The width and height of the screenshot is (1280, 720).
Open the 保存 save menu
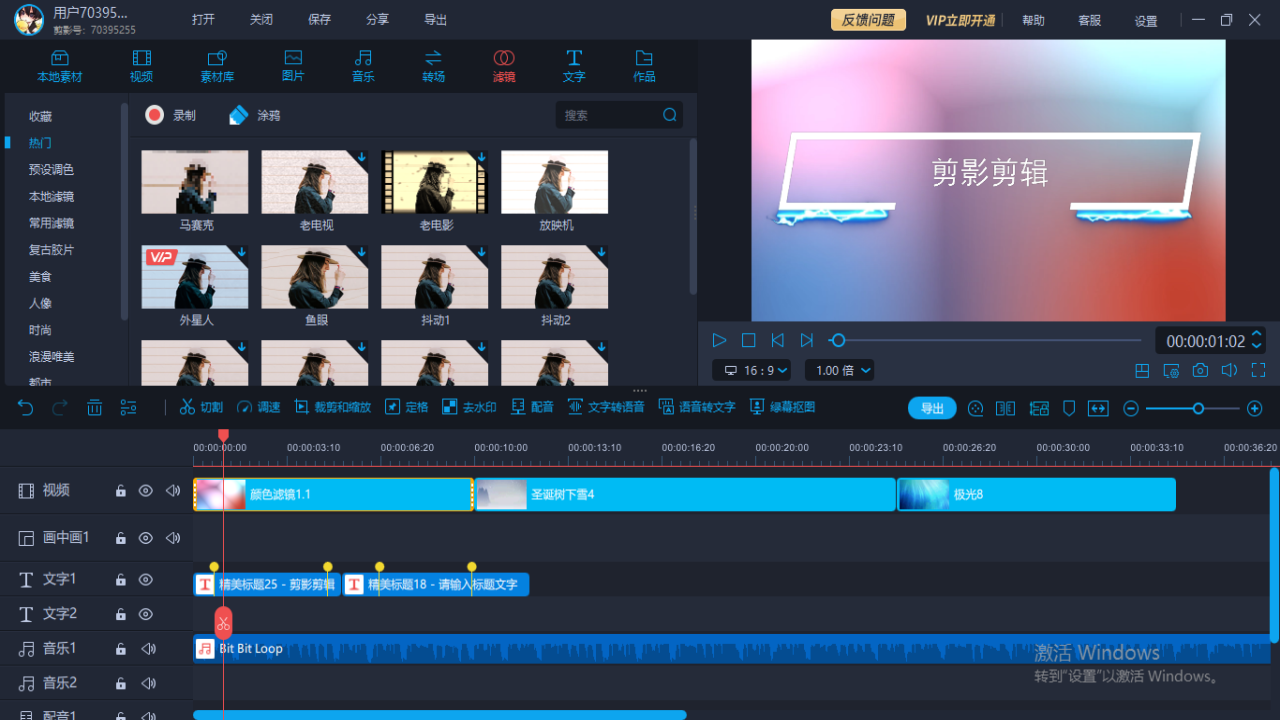(x=319, y=18)
